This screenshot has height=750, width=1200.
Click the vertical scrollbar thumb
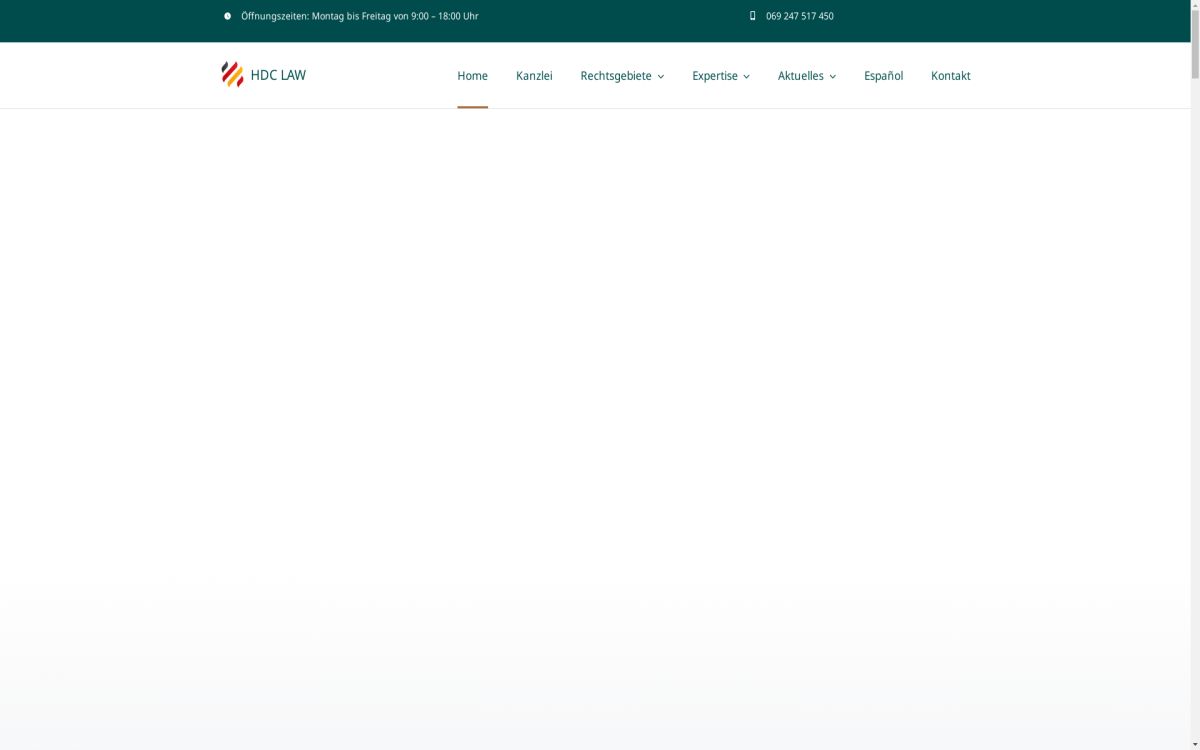click(1195, 45)
